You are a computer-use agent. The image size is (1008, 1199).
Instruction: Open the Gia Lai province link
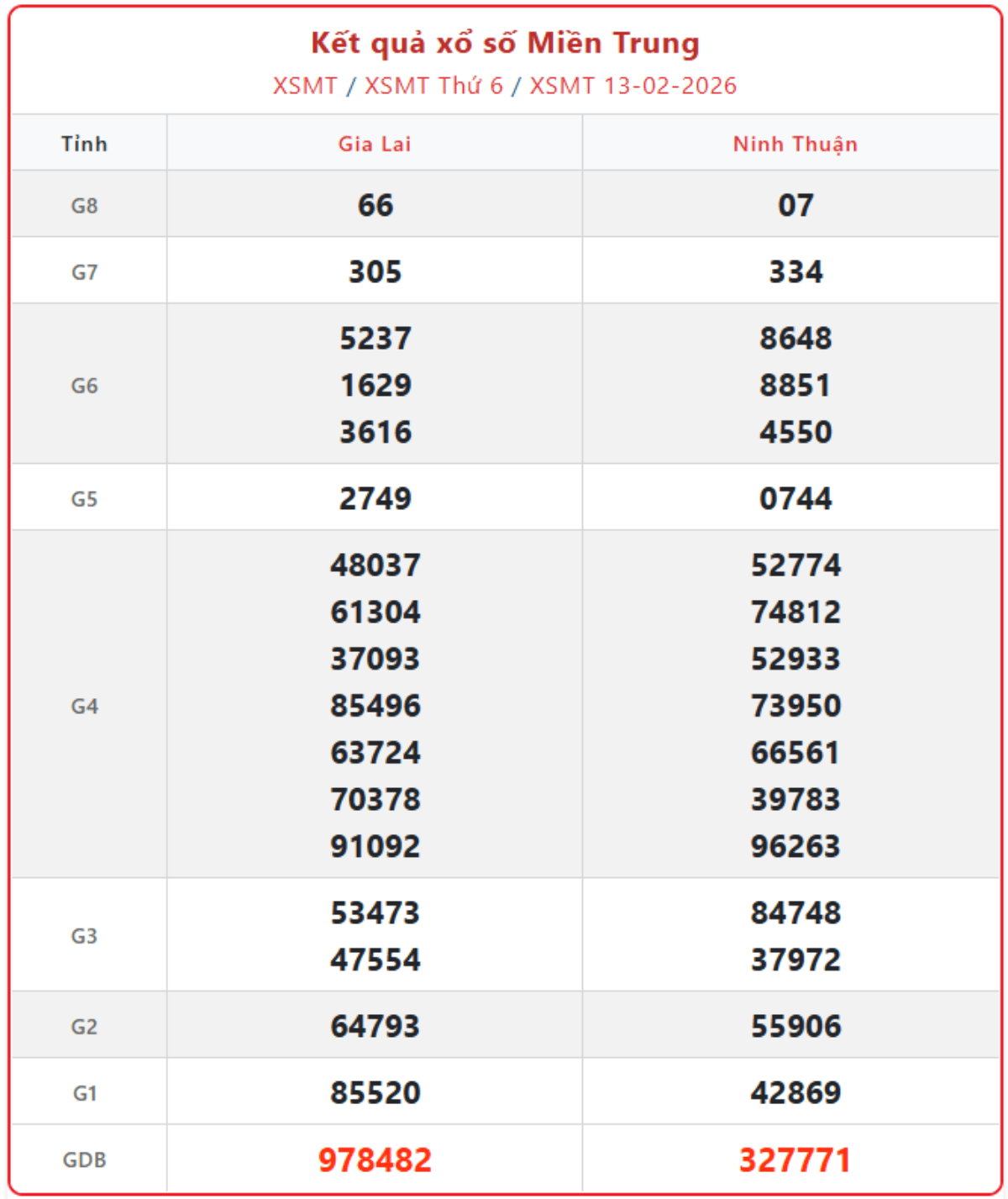point(375,144)
